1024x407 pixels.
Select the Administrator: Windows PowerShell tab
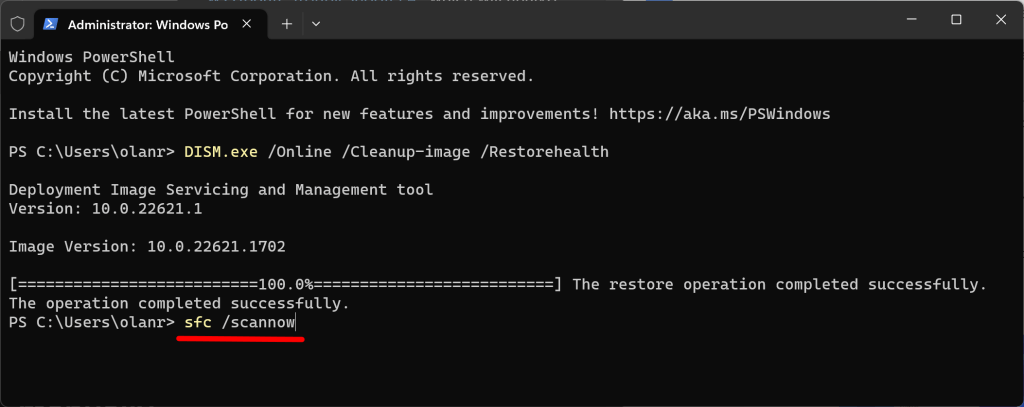tap(140, 24)
